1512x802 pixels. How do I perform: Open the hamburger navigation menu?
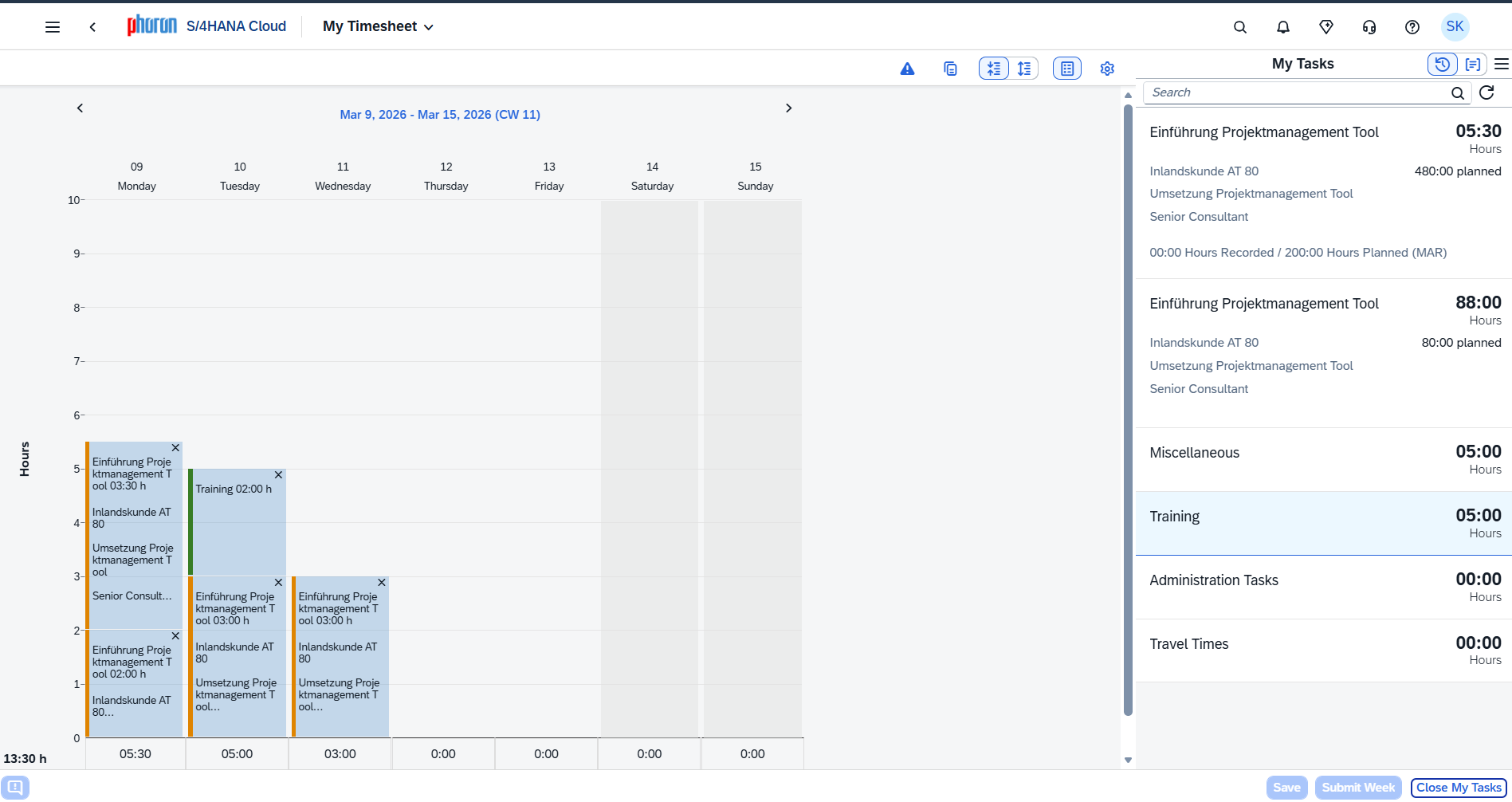53,27
